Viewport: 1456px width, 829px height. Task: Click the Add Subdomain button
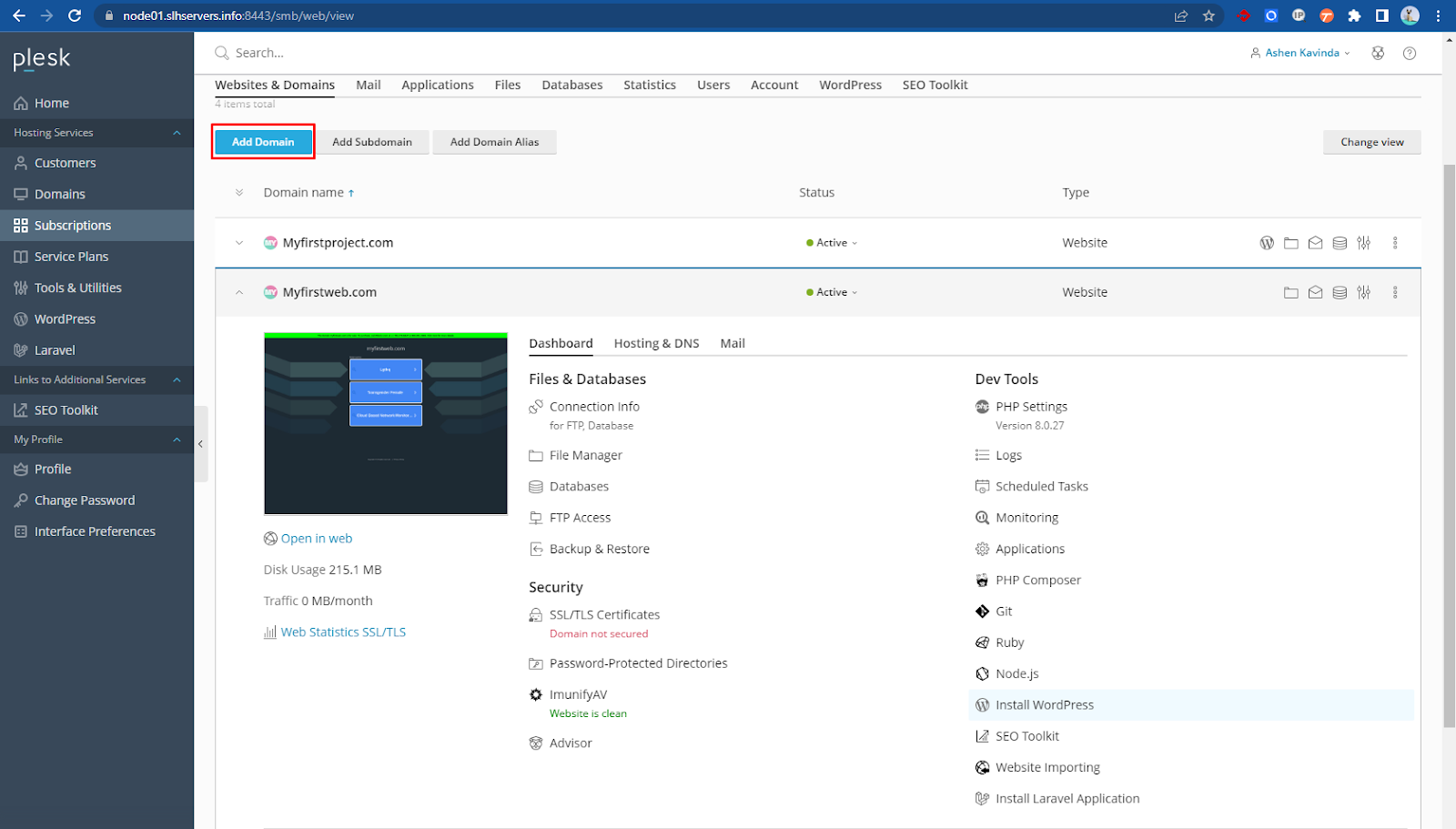pyautogui.click(x=371, y=142)
